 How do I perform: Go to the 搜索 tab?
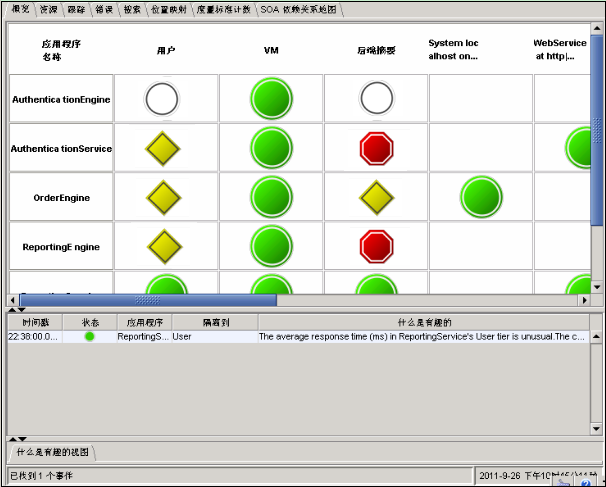click(x=132, y=9)
